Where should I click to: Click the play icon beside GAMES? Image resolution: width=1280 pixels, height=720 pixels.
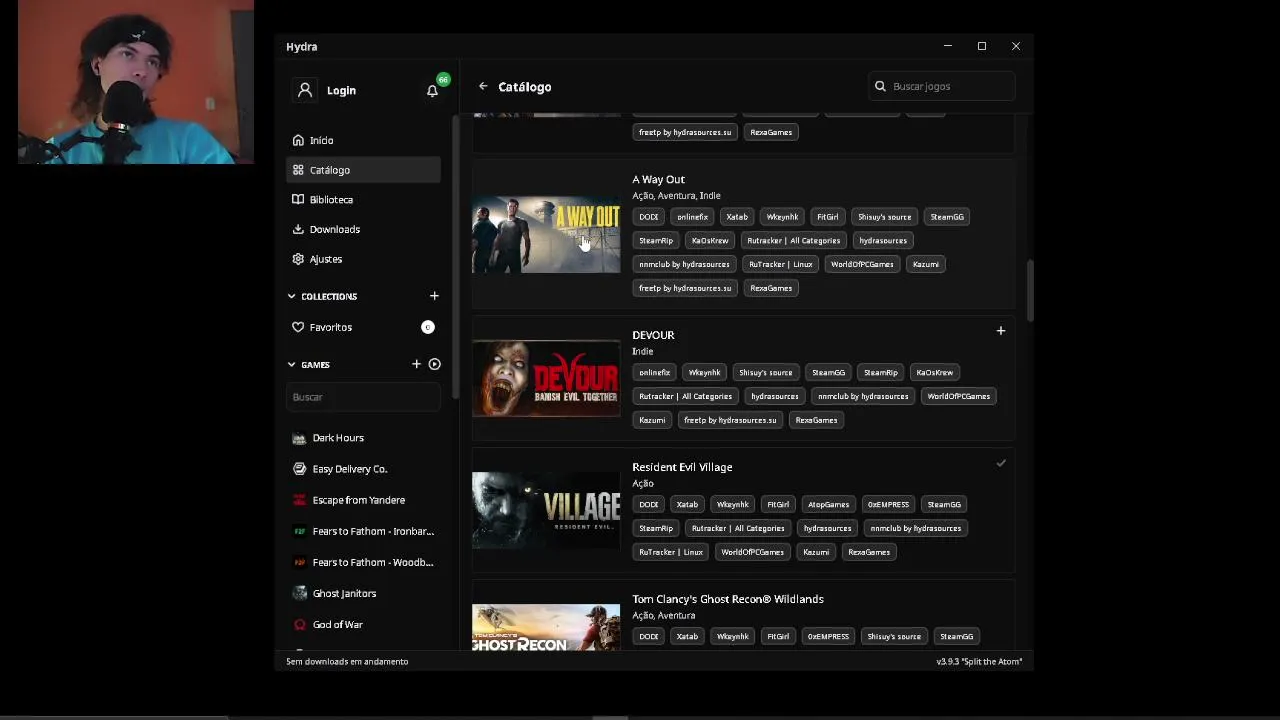click(434, 364)
